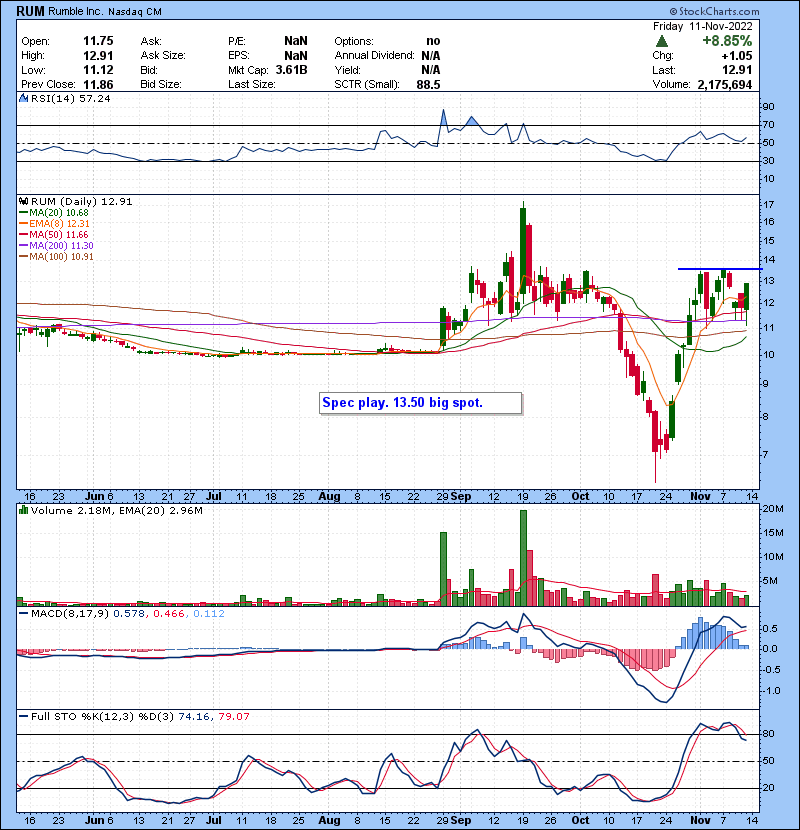Click the brown MA(100) legend line marker
This screenshot has height=830, width=800.
coord(23,257)
